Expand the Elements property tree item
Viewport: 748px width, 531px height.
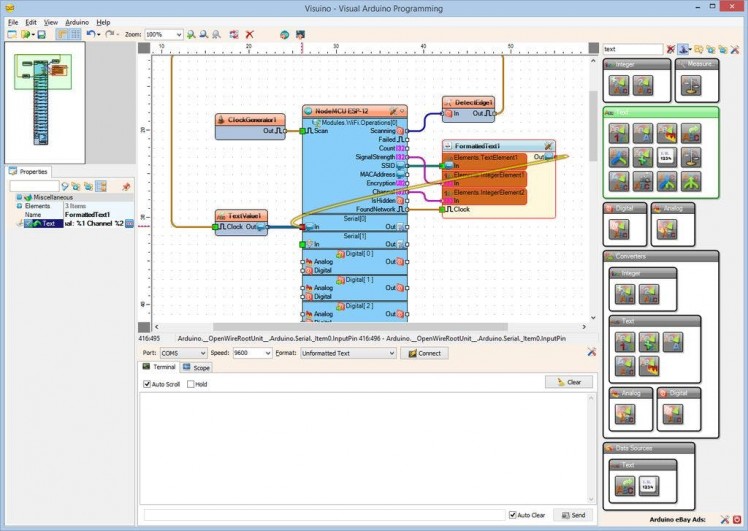point(20,205)
